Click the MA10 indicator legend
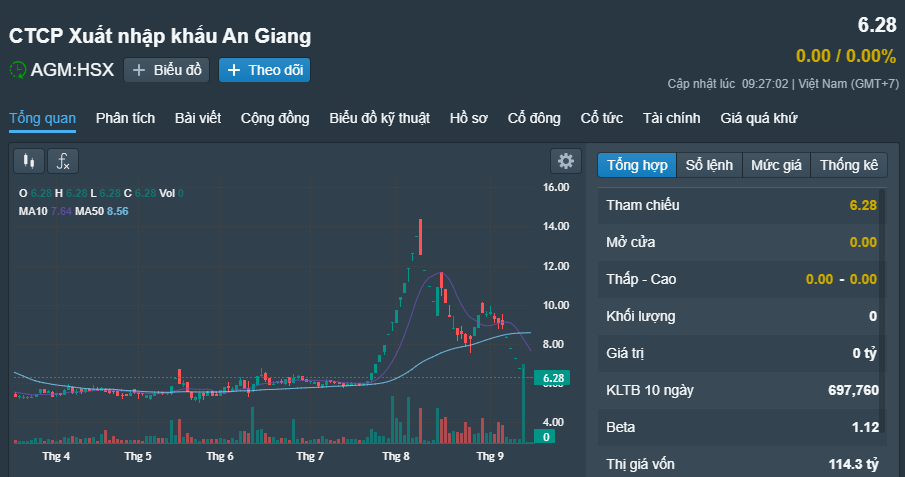 coord(45,211)
